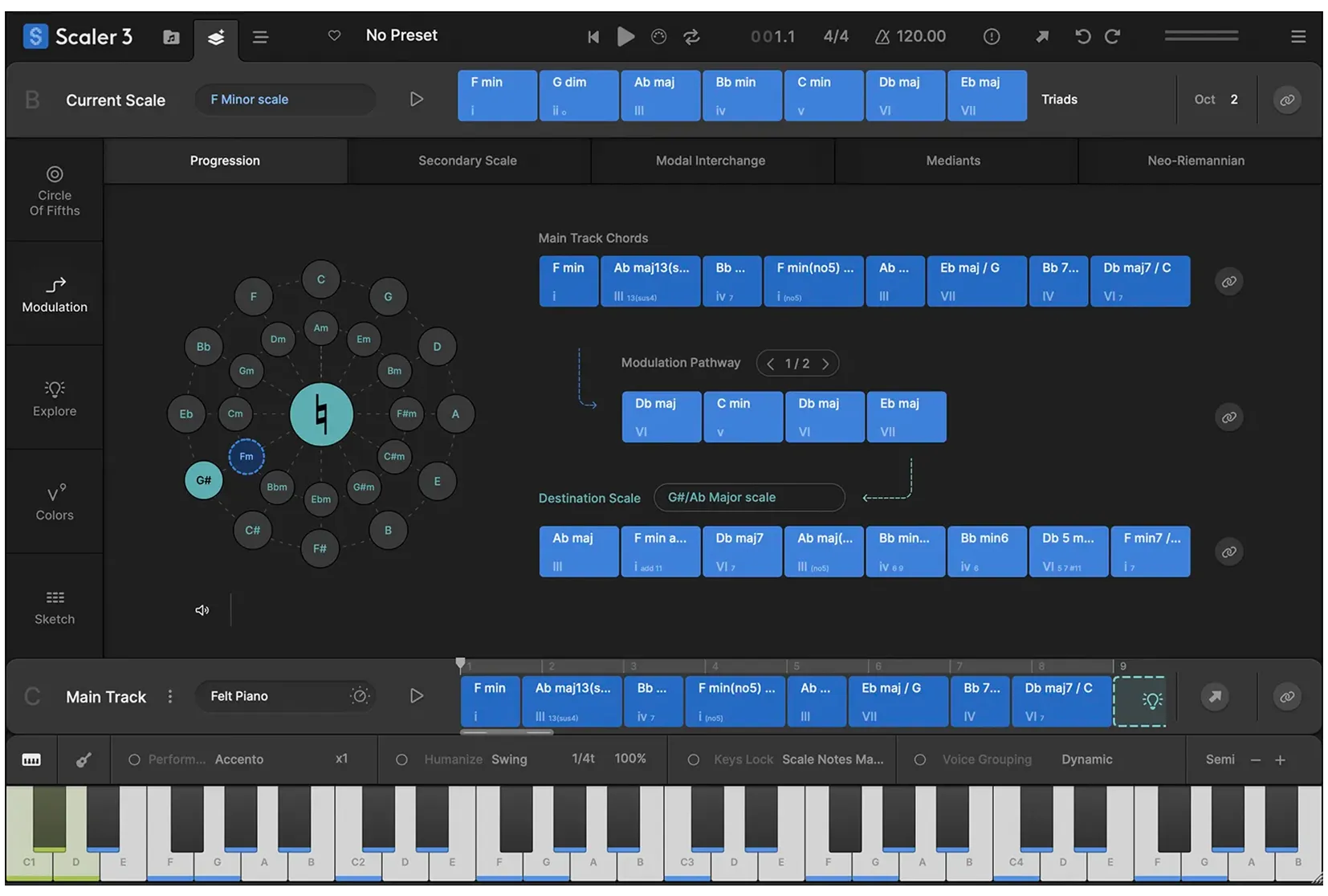The height and width of the screenshot is (896, 1328).
Task: Click the 4/4 time signature
Action: [836, 36]
